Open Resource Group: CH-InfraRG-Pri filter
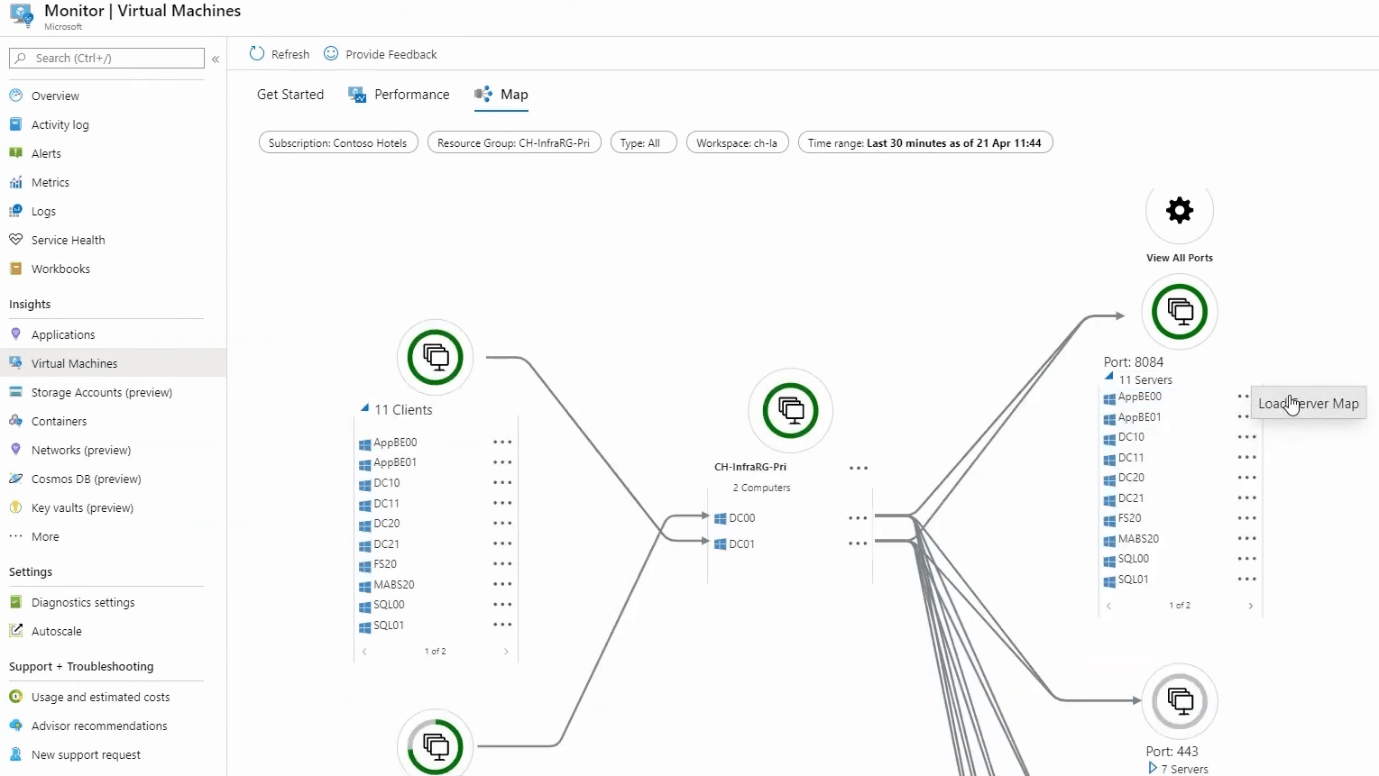1379x776 pixels. click(513, 143)
